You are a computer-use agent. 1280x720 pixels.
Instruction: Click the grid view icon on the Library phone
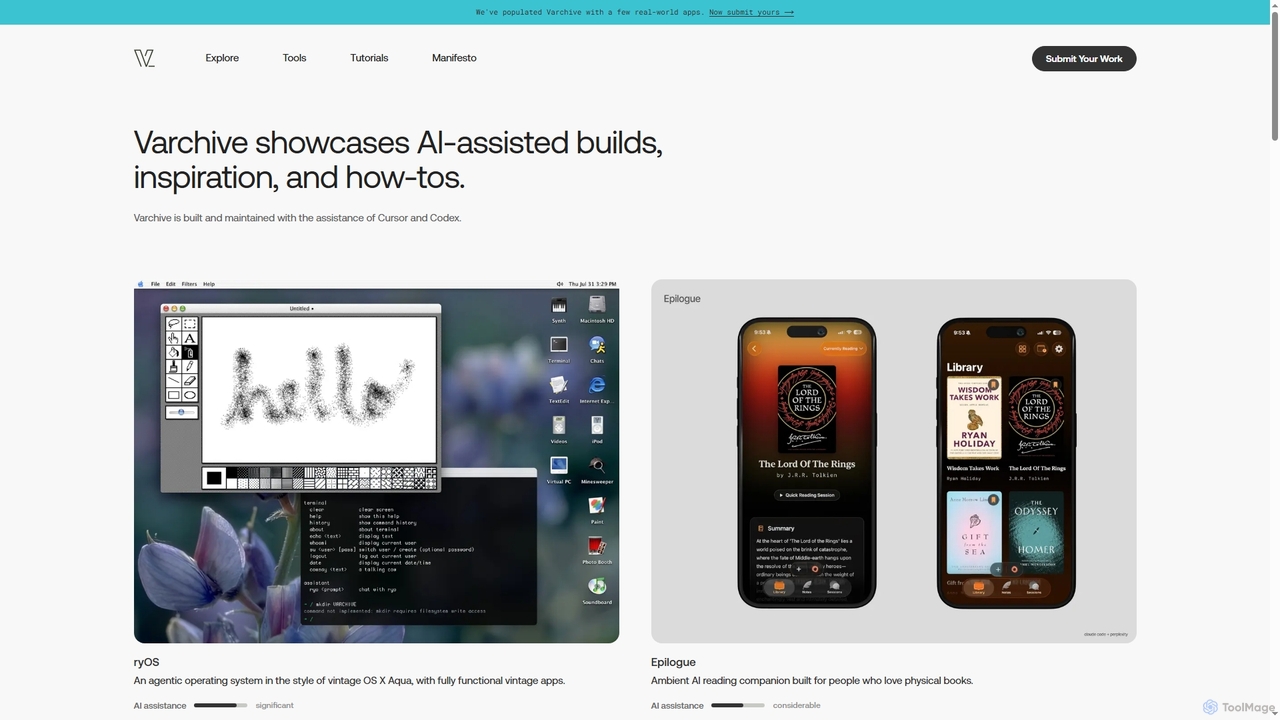[x=1022, y=349]
